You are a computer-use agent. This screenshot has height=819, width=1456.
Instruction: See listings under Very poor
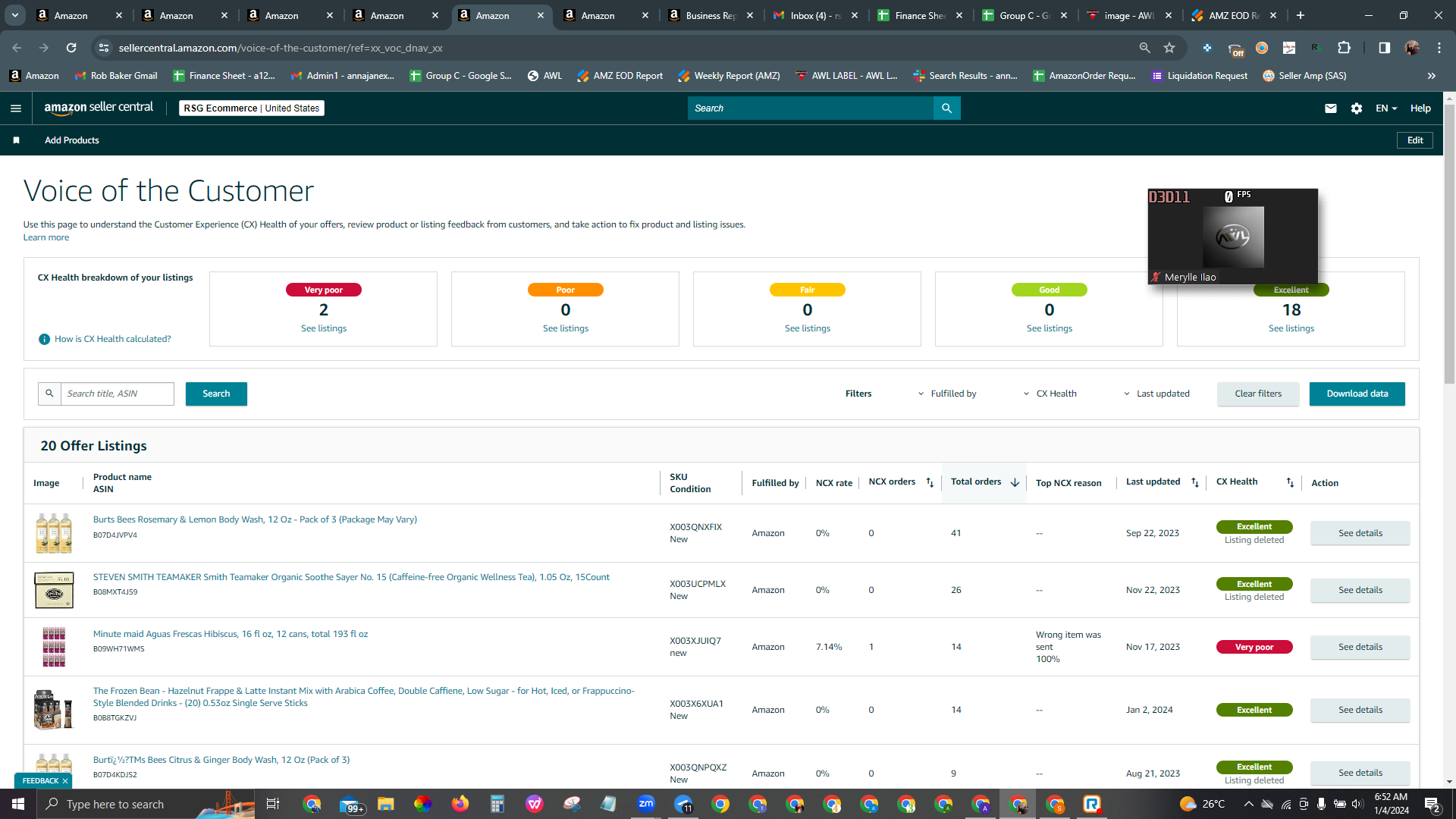click(x=324, y=328)
